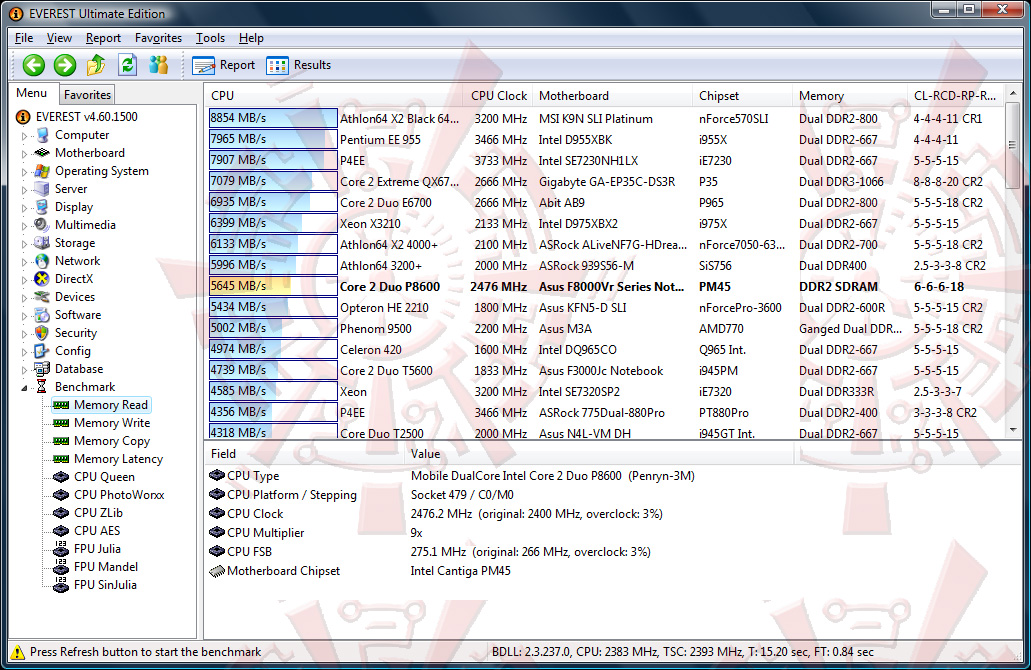1031x670 pixels.
Task: Select FPU Mandel benchmark
Action: click(106, 567)
